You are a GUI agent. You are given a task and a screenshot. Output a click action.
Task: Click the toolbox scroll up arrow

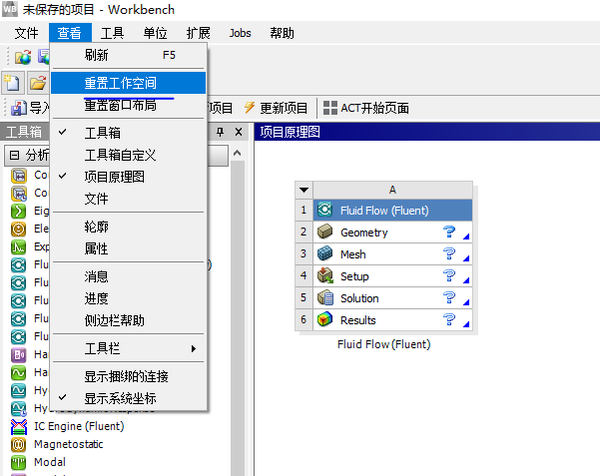point(237,153)
